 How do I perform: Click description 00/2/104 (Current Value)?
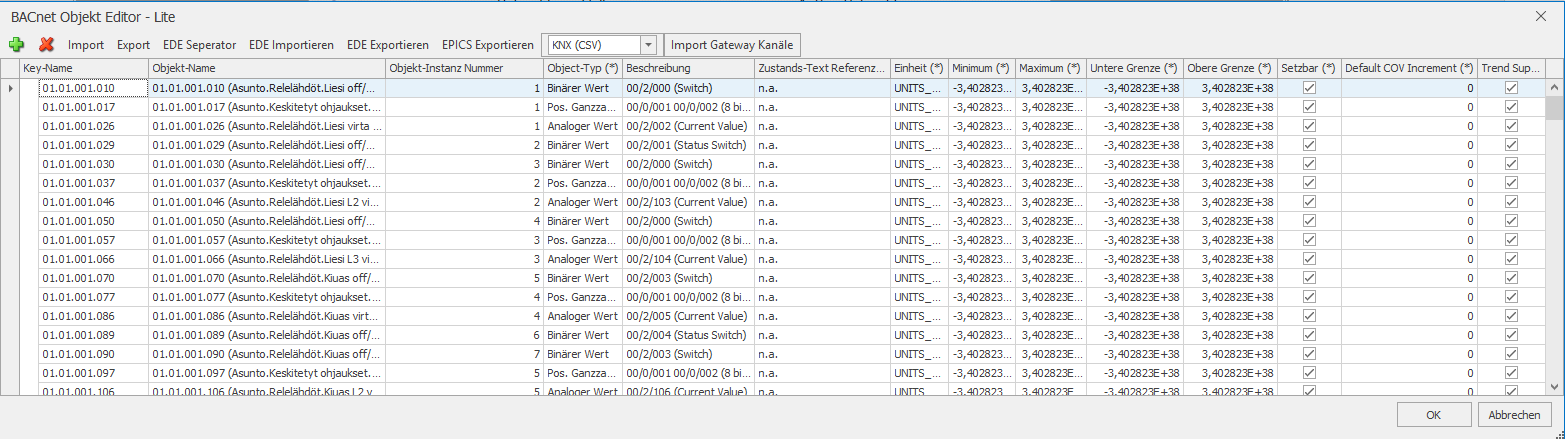[688, 259]
